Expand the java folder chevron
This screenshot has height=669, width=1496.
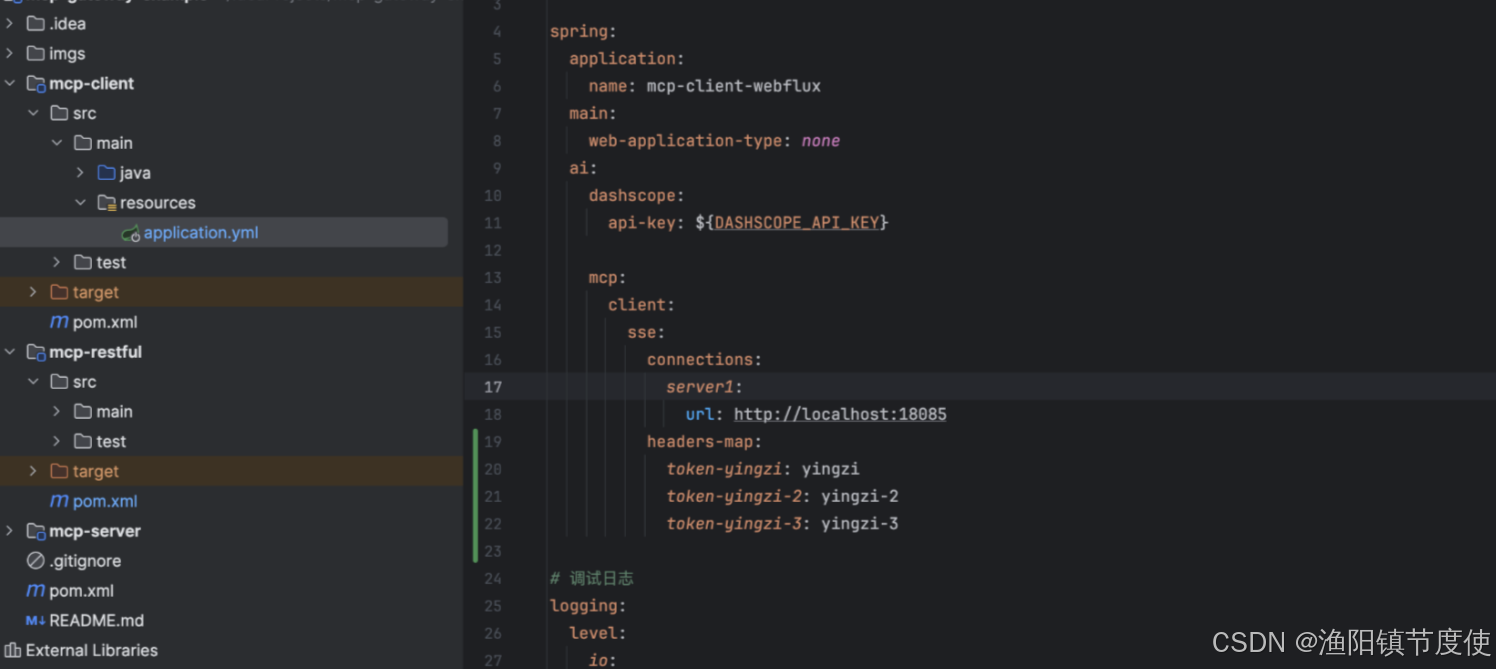tap(81, 172)
